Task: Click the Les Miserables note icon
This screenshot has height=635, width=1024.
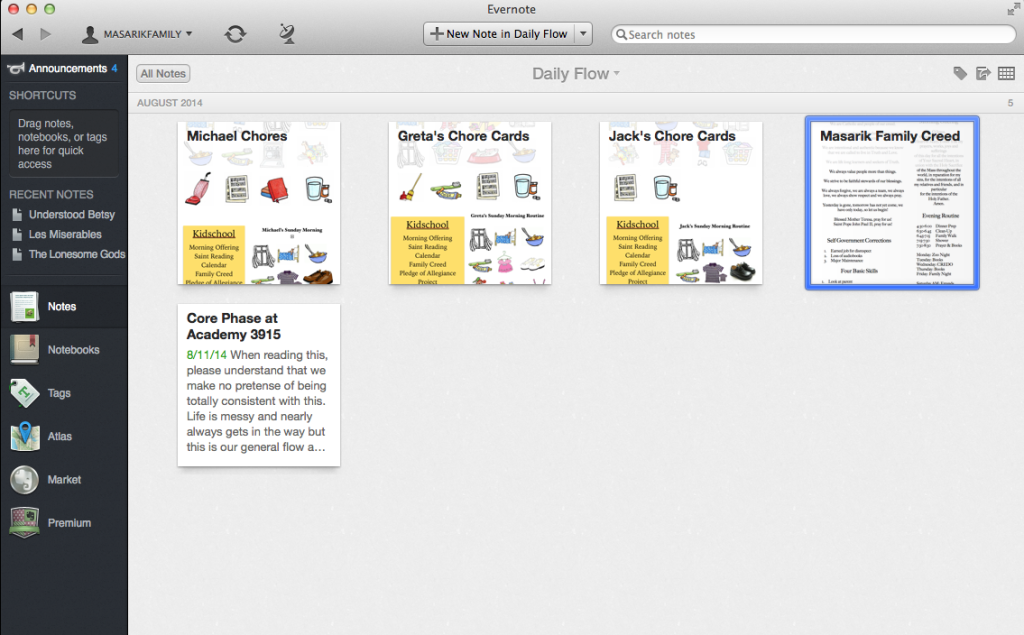Action: 17,235
